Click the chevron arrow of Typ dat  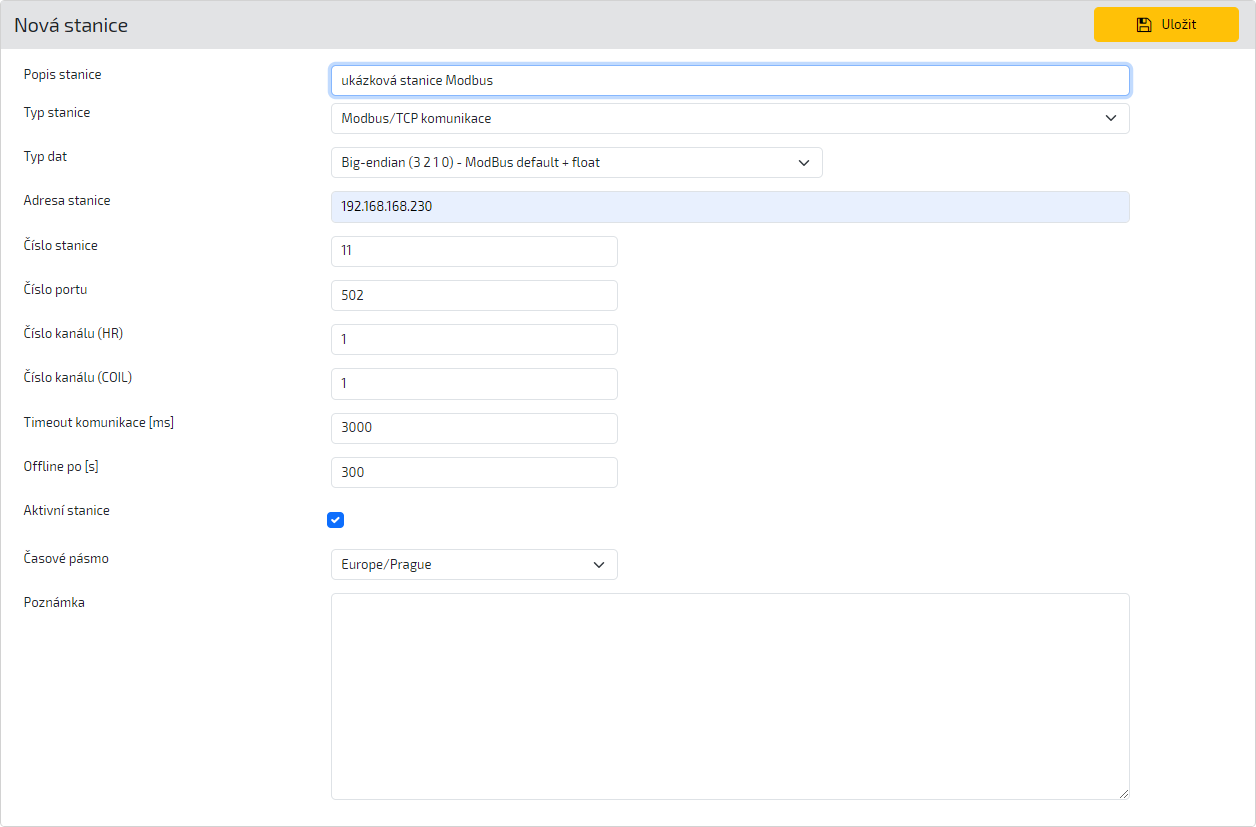(x=804, y=163)
